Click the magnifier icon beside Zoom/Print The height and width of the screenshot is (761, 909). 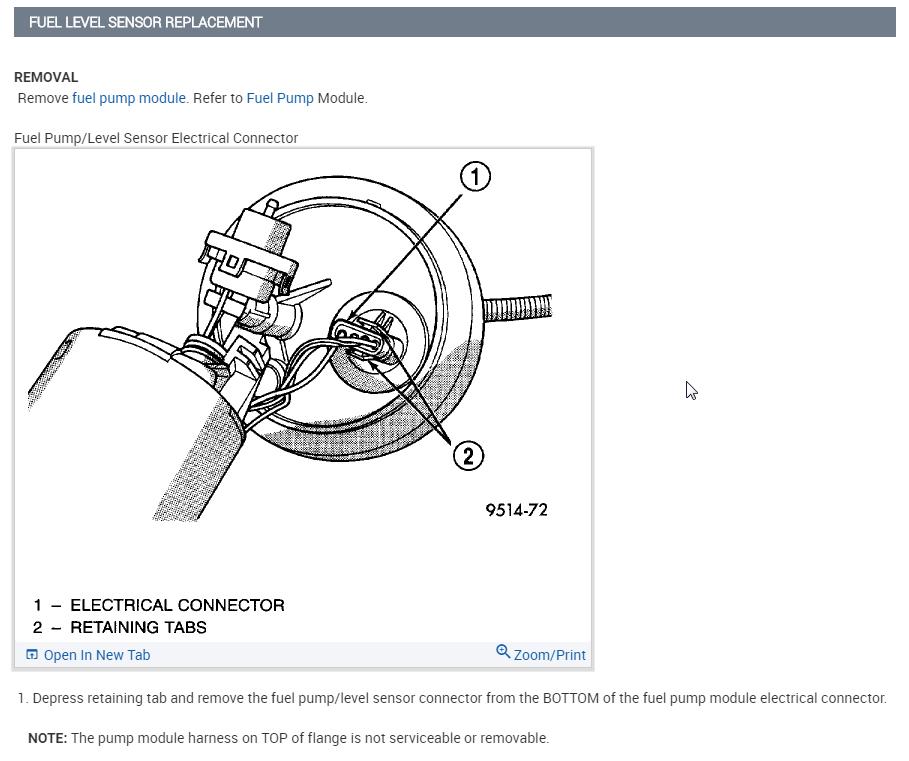[x=503, y=651]
